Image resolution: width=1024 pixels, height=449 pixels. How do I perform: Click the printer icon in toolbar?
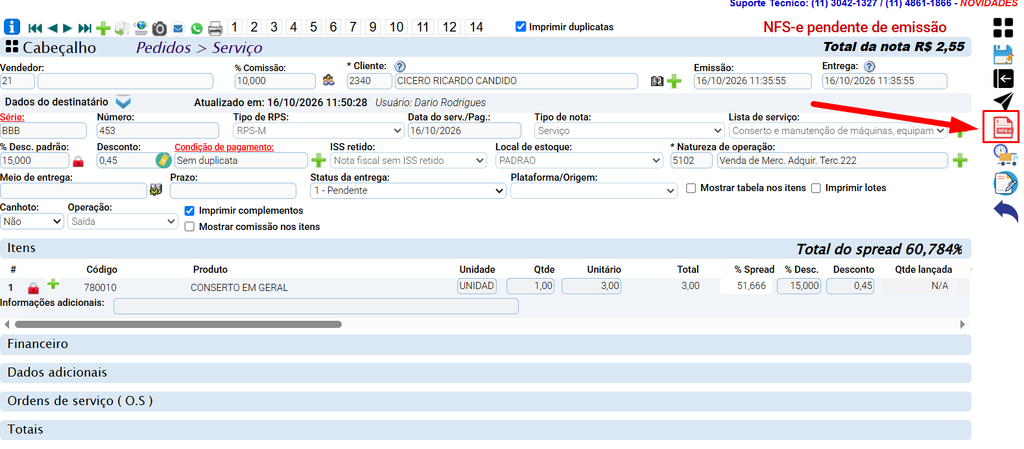(x=215, y=28)
